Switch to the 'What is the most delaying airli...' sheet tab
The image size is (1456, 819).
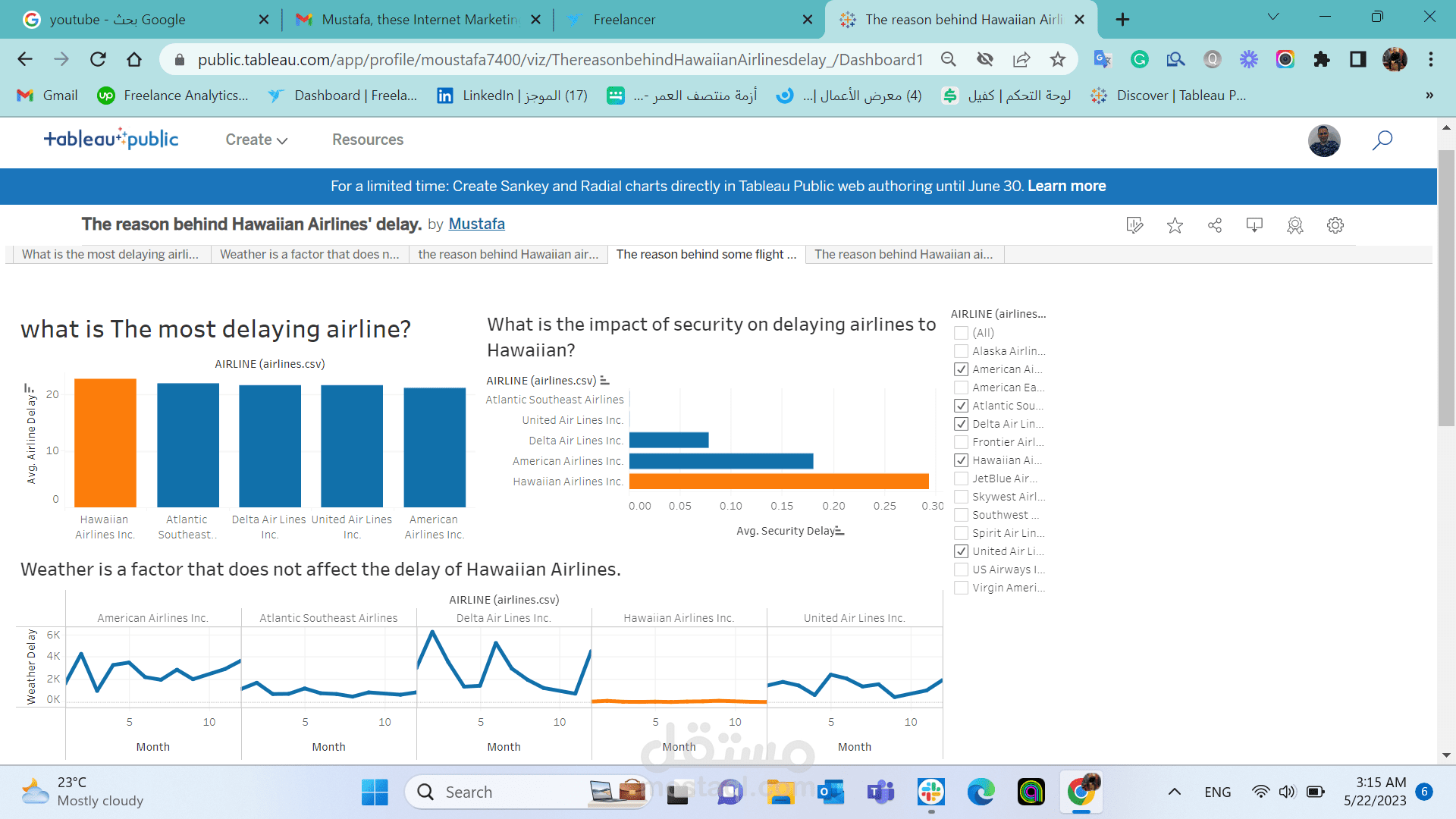pyautogui.click(x=110, y=254)
